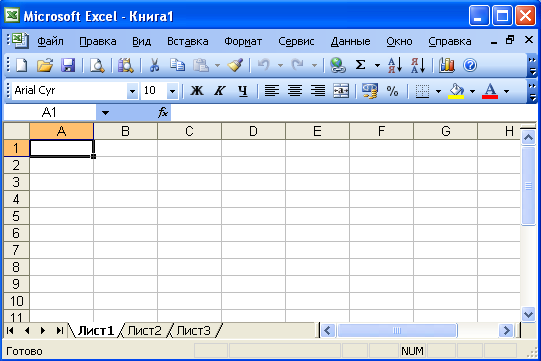Click the AutoSum sigma icon

tap(361, 65)
